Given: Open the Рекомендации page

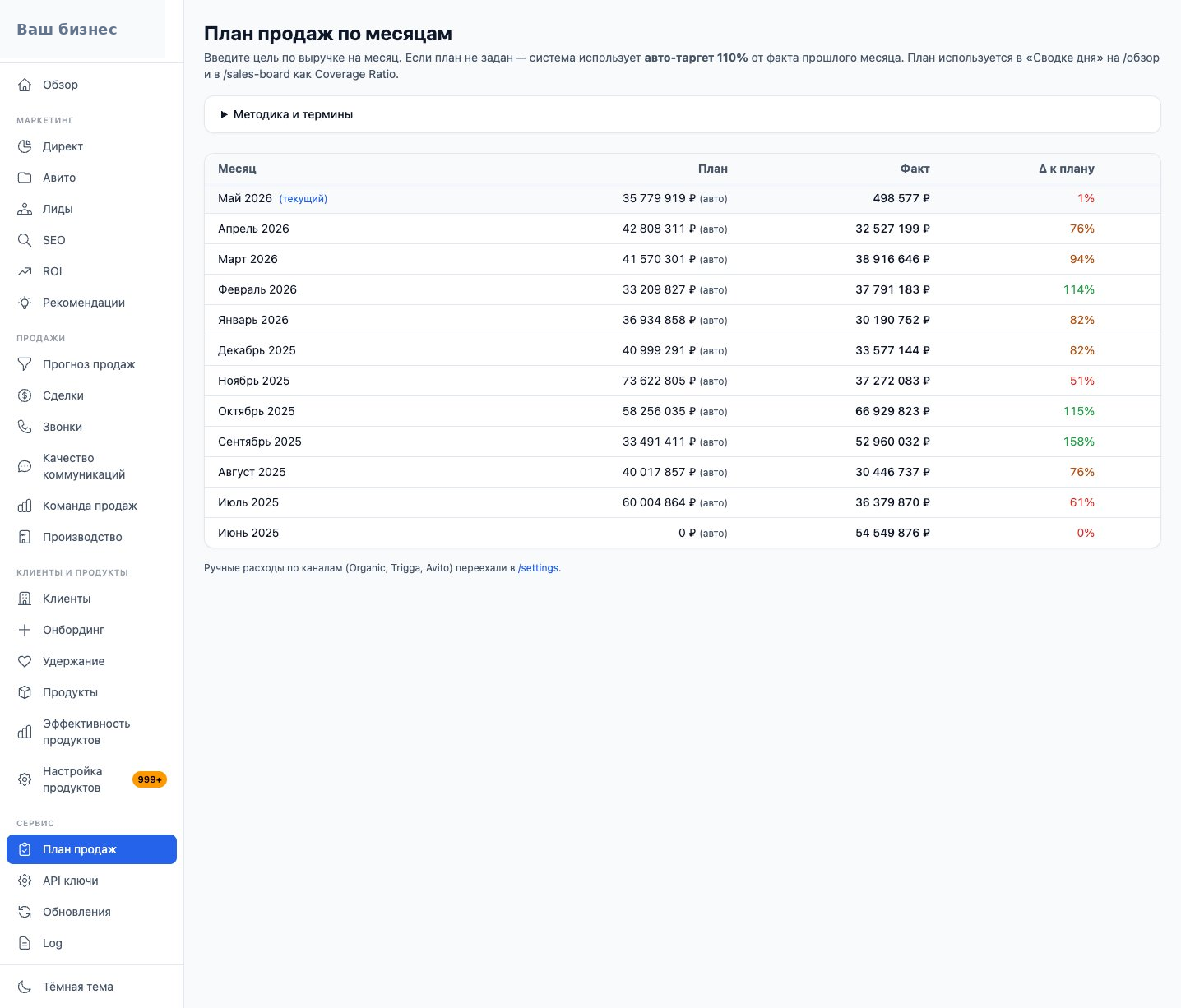Looking at the screenshot, I should (91, 303).
